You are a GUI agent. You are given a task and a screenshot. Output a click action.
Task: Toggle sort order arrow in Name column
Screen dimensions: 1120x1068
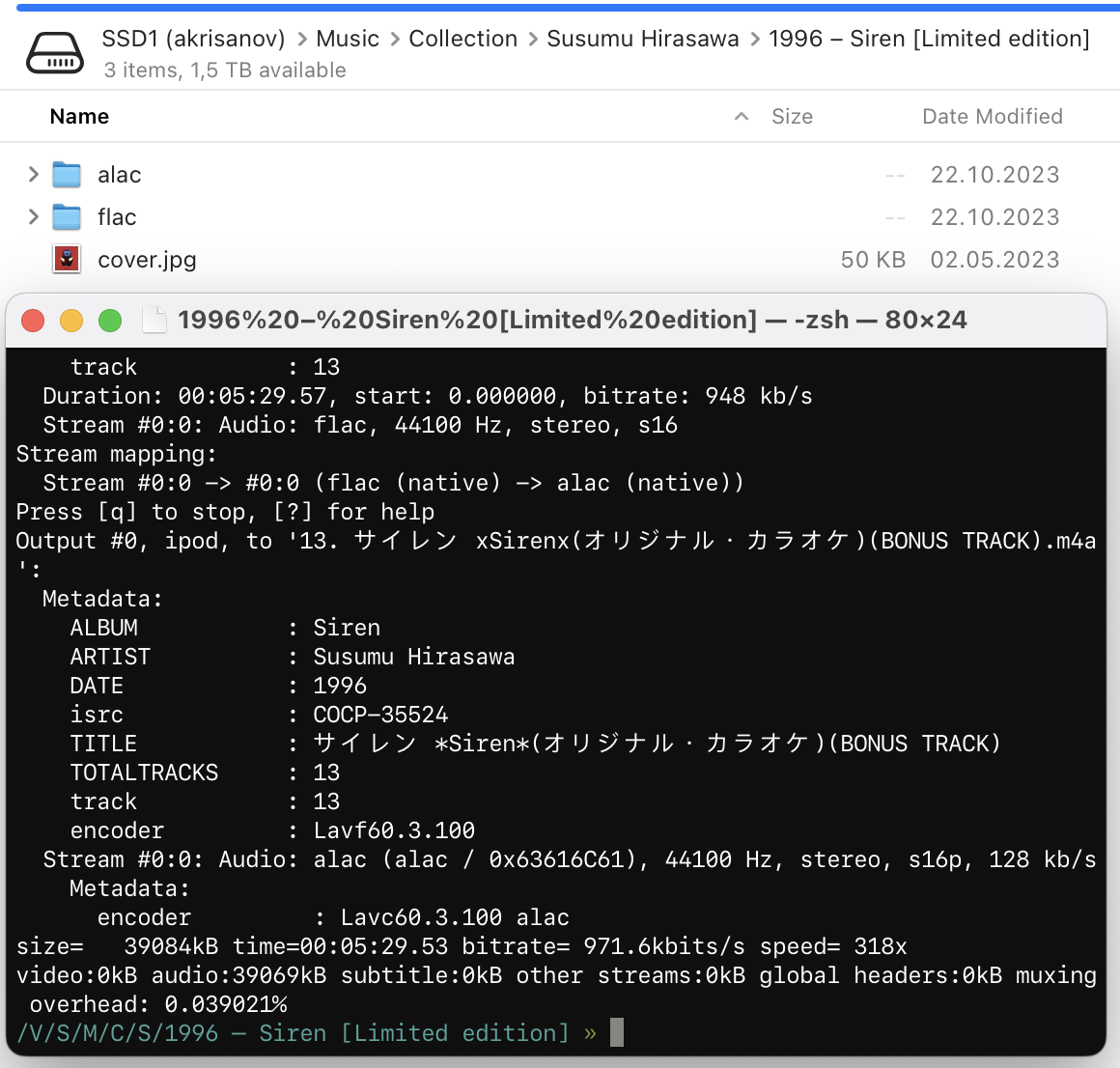click(742, 117)
